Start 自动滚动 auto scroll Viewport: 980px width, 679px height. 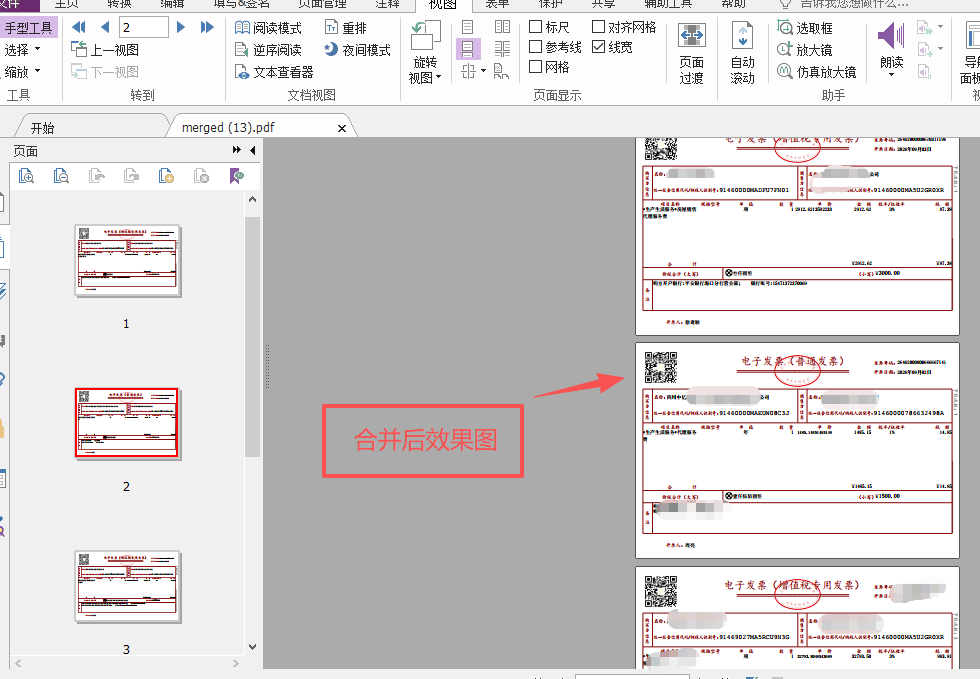click(742, 54)
